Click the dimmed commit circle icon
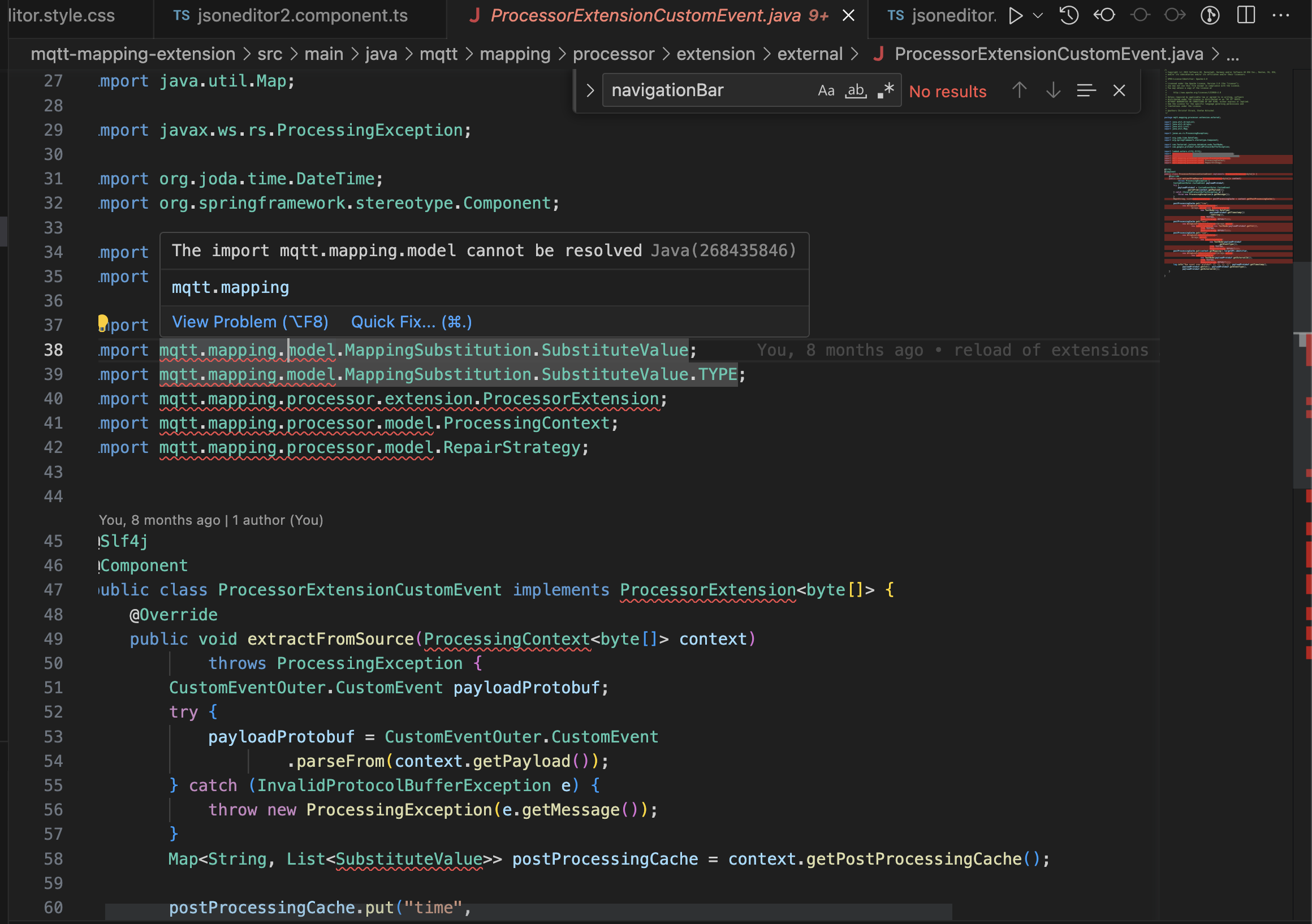 tap(1140, 15)
